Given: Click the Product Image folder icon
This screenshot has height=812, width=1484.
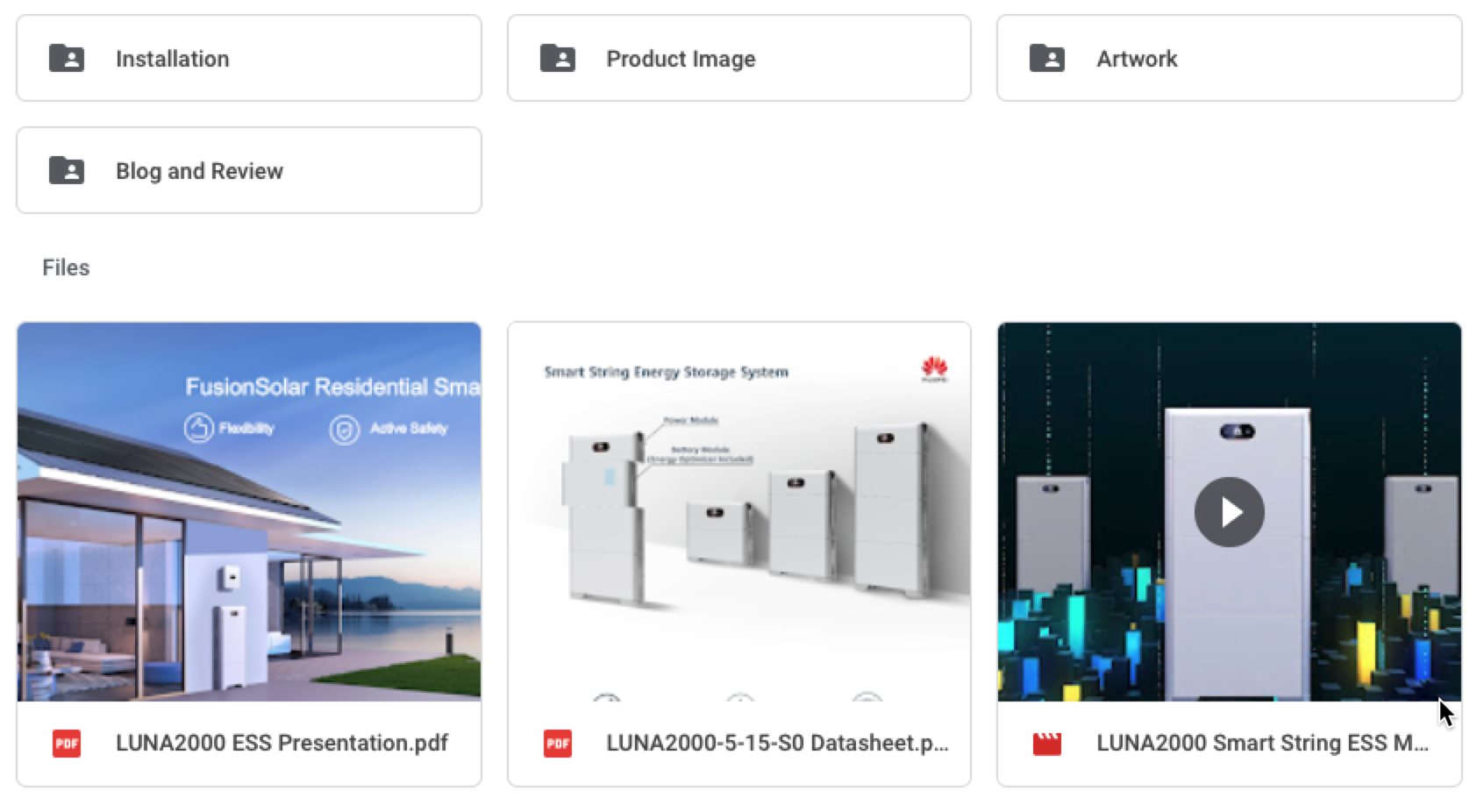Looking at the screenshot, I should coord(558,59).
